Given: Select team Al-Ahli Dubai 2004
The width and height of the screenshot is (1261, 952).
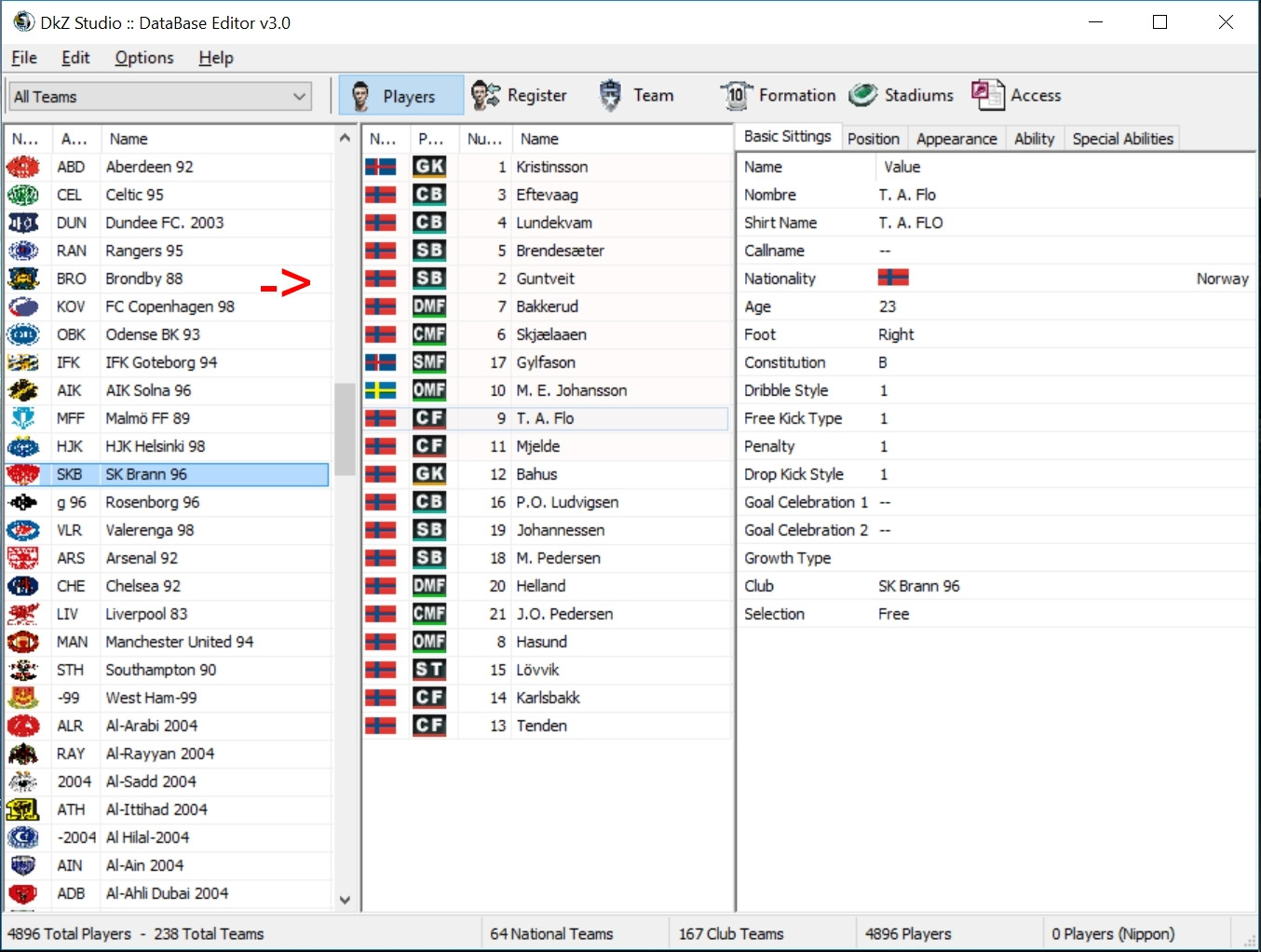Looking at the screenshot, I should pos(168,893).
